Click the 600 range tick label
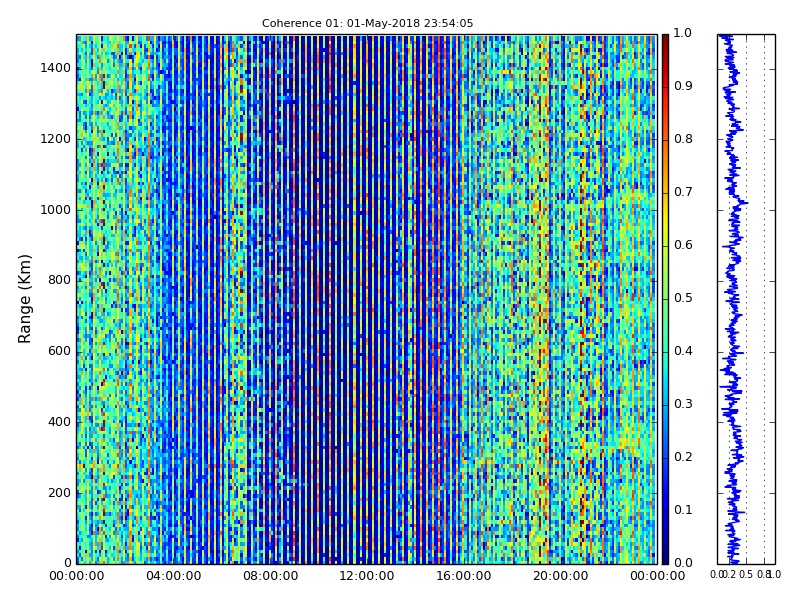This screenshot has width=800, height=600. pyautogui.click(x=59, y=352)
